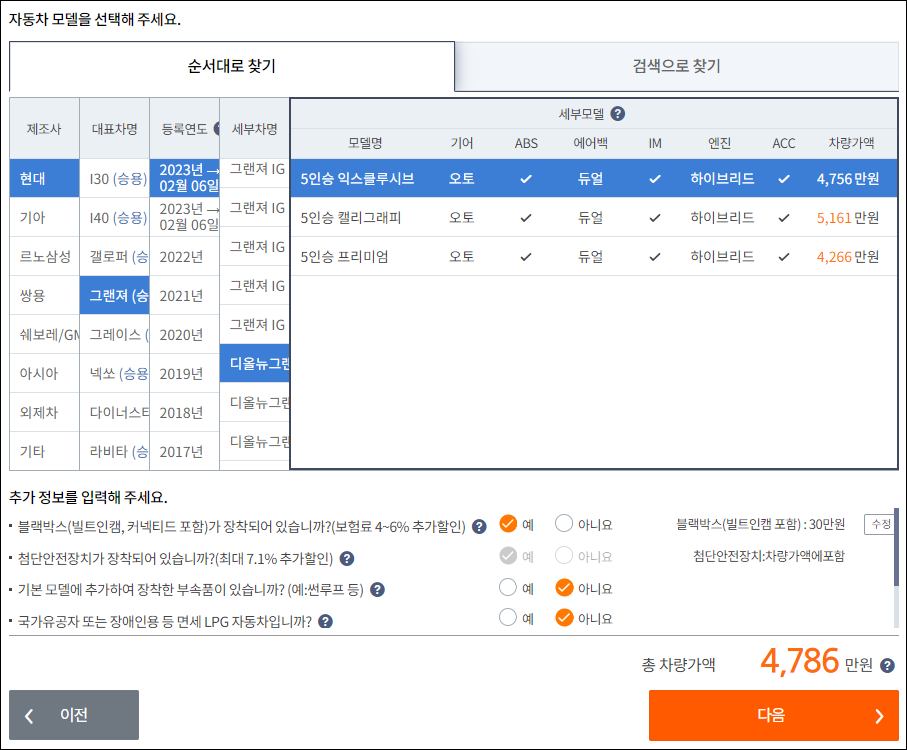Screen dimensions: 907x750
Task: Select 아니요 for 추가 부속품 question
Action: tap(564, 588)
